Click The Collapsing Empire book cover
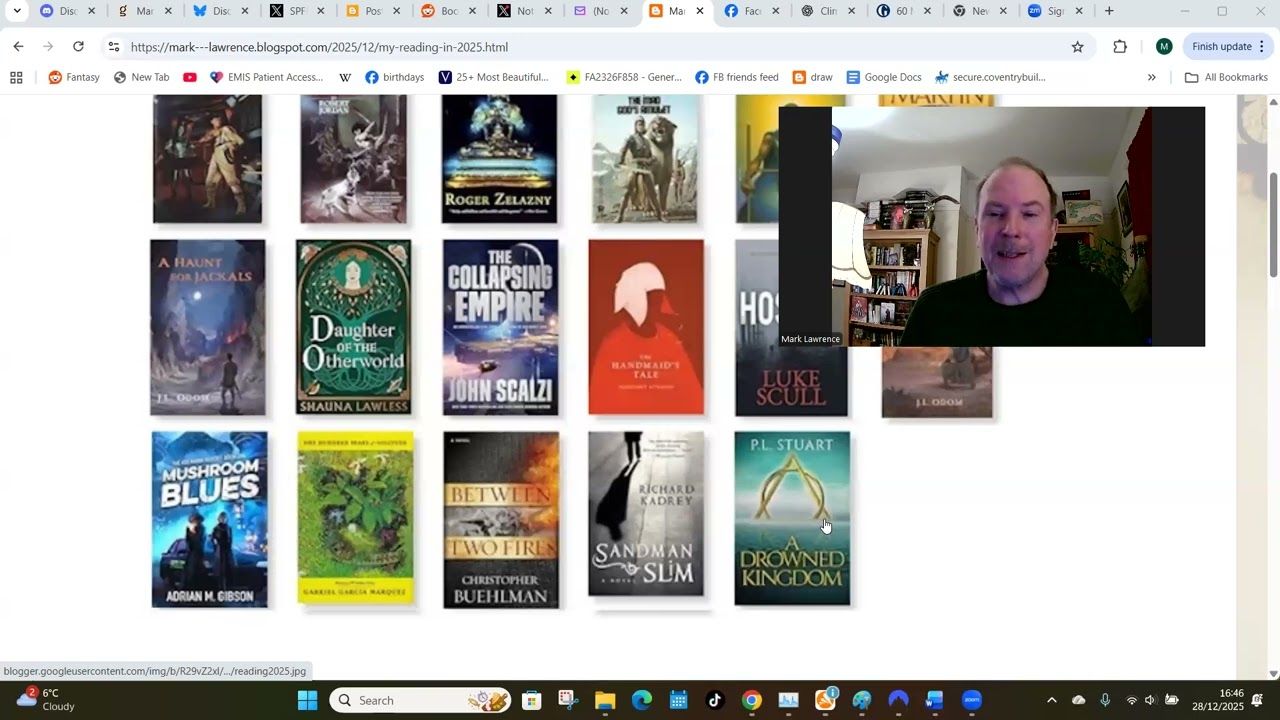1280x720 pixels. click(500, 327)
